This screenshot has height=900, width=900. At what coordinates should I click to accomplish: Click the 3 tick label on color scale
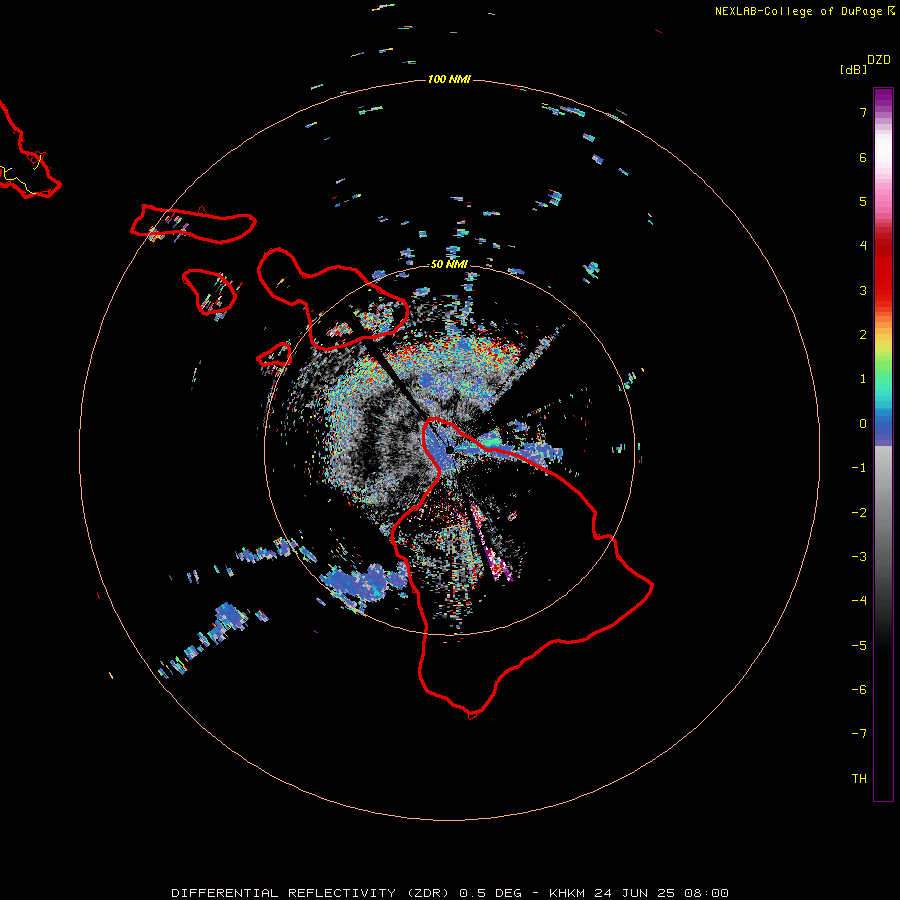(x=863, y=290)
